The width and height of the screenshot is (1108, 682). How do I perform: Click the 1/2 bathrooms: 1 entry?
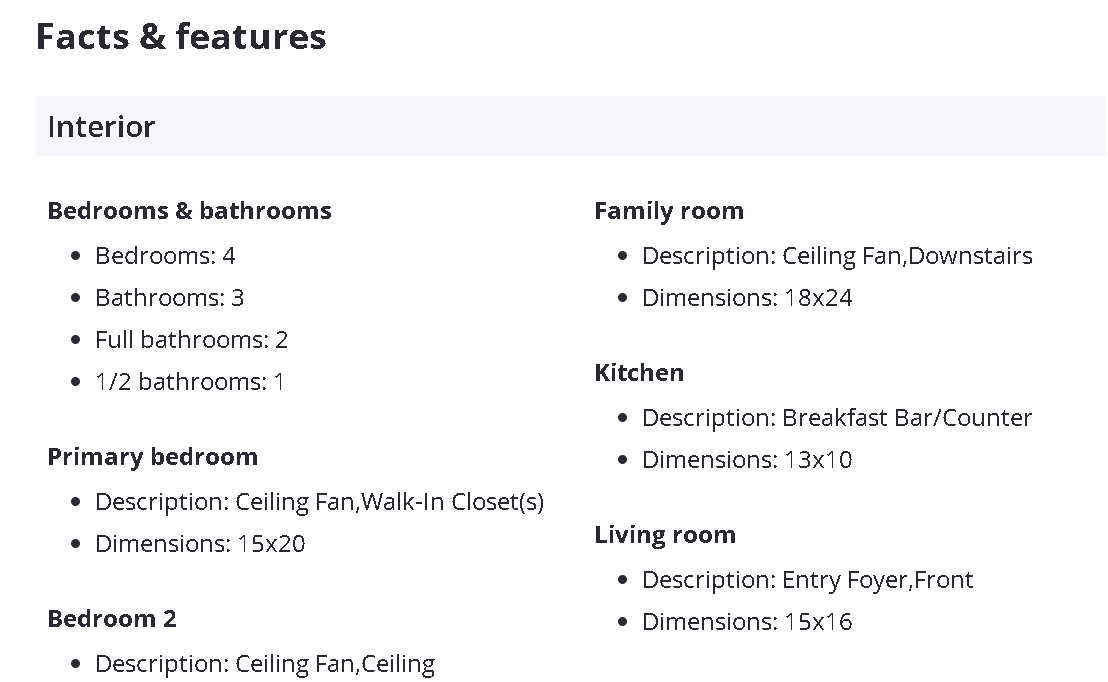190,382
